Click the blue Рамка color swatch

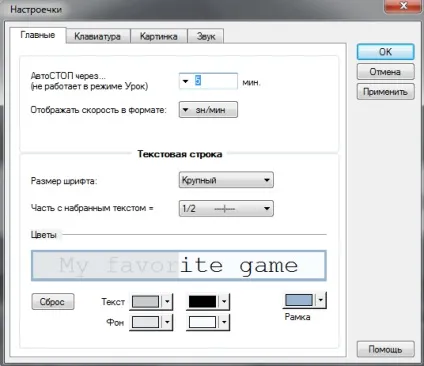pyautogui.click(x=299, y=300)
